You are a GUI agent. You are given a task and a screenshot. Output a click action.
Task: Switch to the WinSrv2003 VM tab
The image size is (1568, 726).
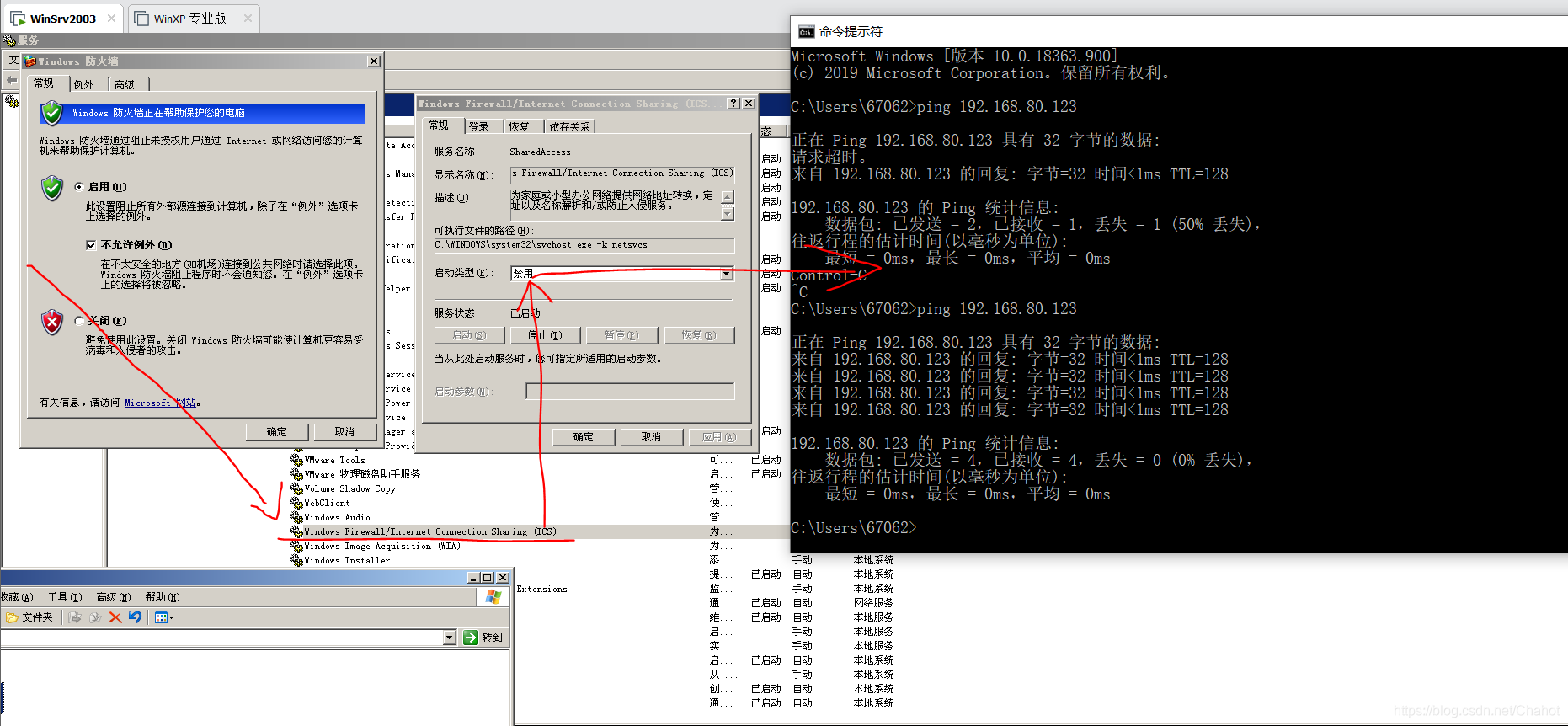click(x=63, y=19)
